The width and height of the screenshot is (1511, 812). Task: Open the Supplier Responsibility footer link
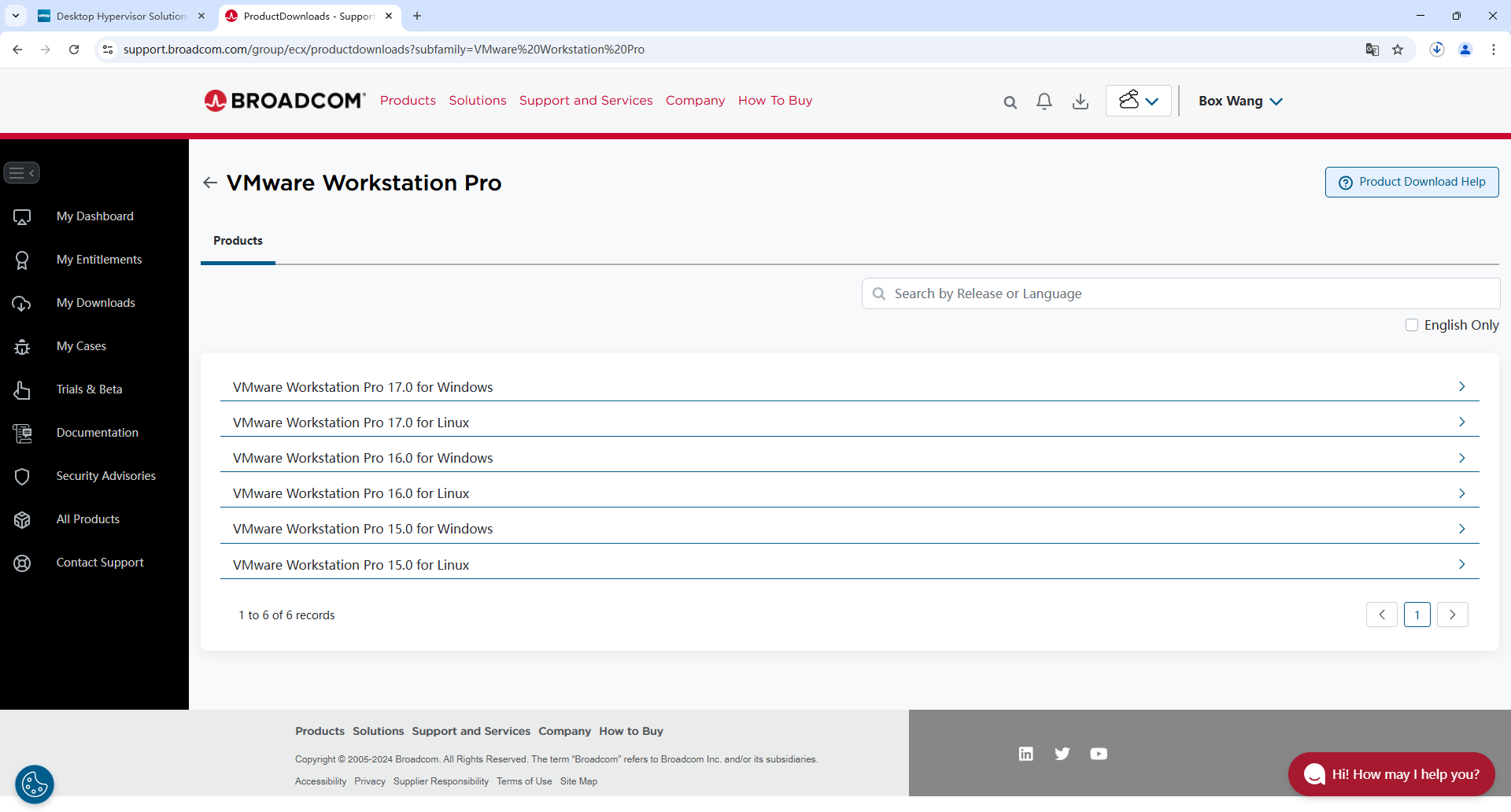[x=441, y=781]
